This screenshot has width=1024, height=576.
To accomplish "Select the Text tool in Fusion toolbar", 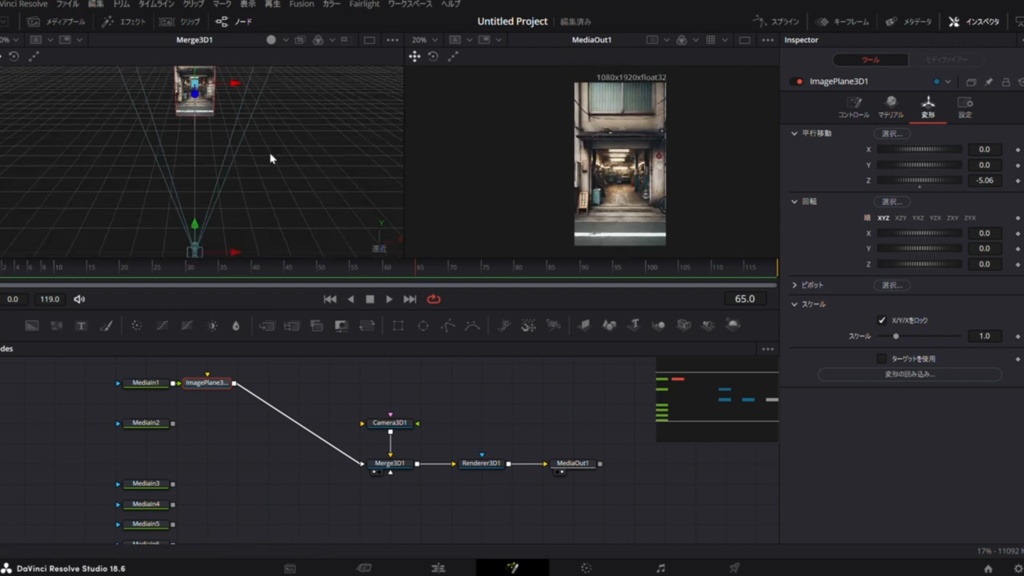I will point(81,326).
